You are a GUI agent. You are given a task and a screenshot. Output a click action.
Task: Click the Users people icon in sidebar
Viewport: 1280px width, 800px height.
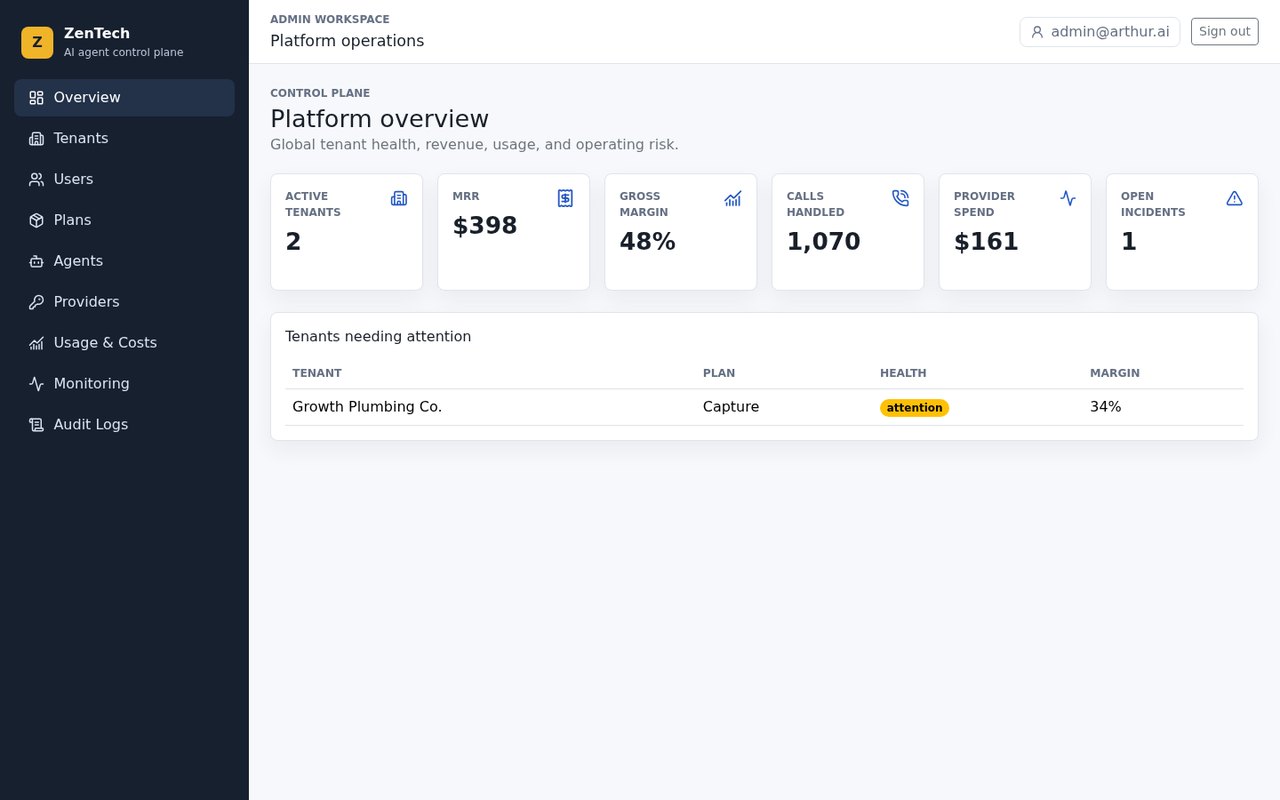[36, 180]
